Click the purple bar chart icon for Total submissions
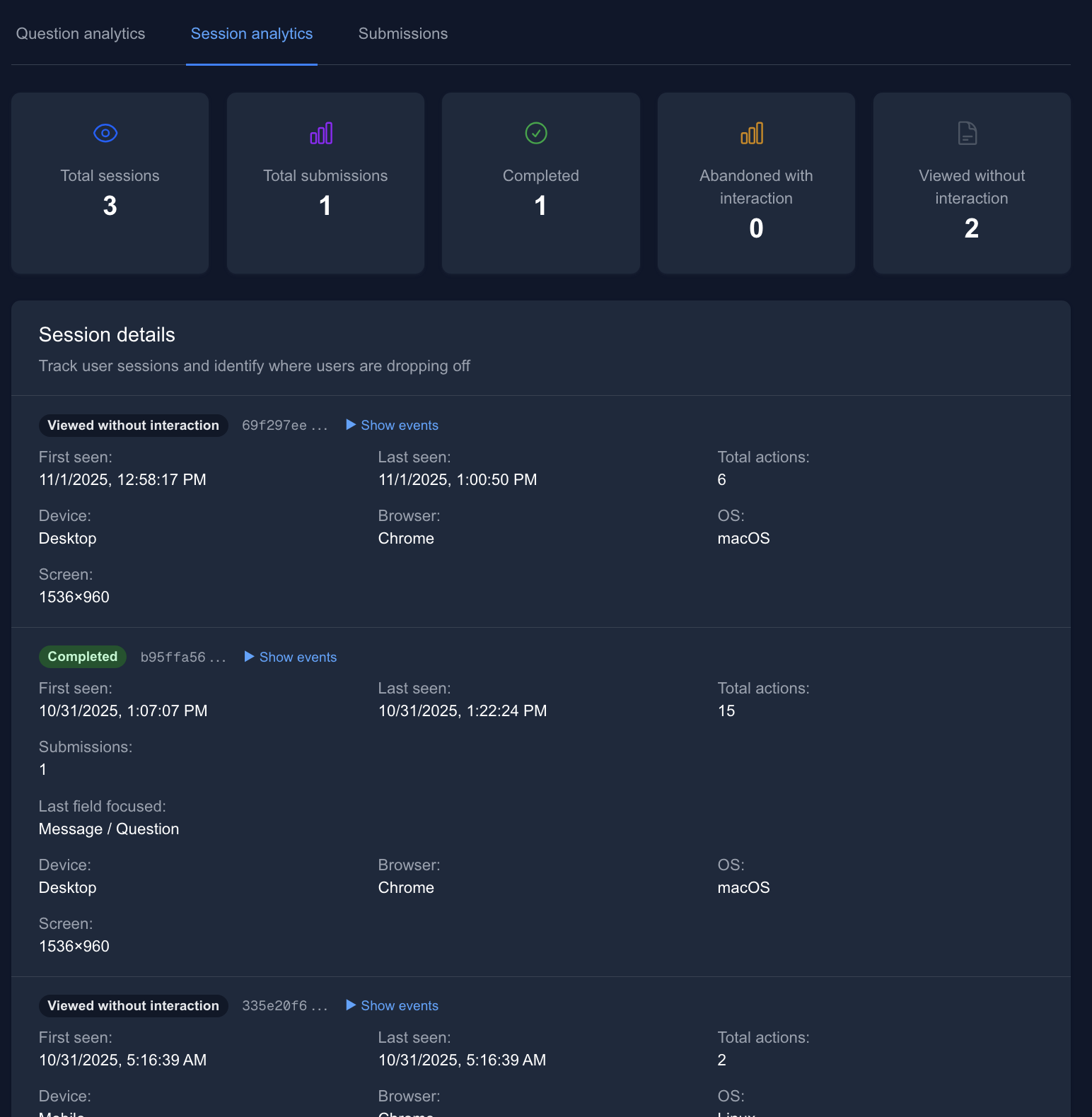 coord(321,133)
